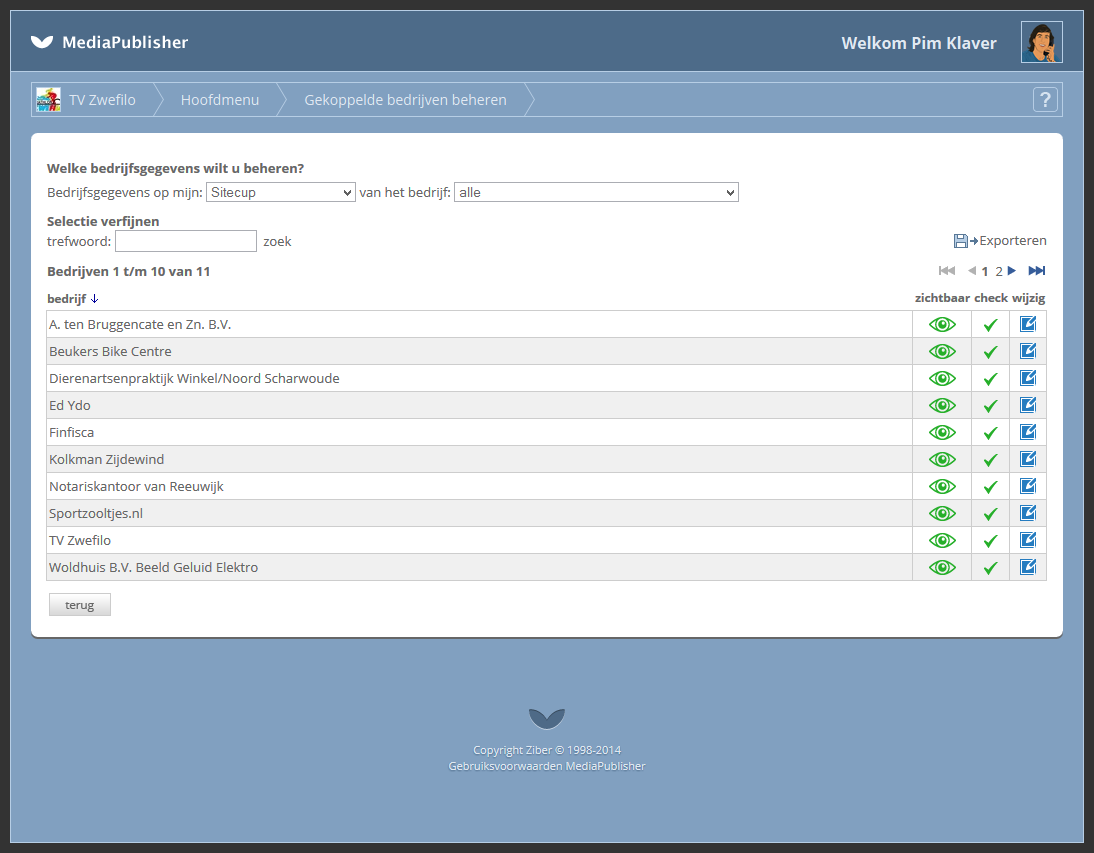Toggle visibility for Finfisca
1094x853 pixels.
click(x=942, y=432)
